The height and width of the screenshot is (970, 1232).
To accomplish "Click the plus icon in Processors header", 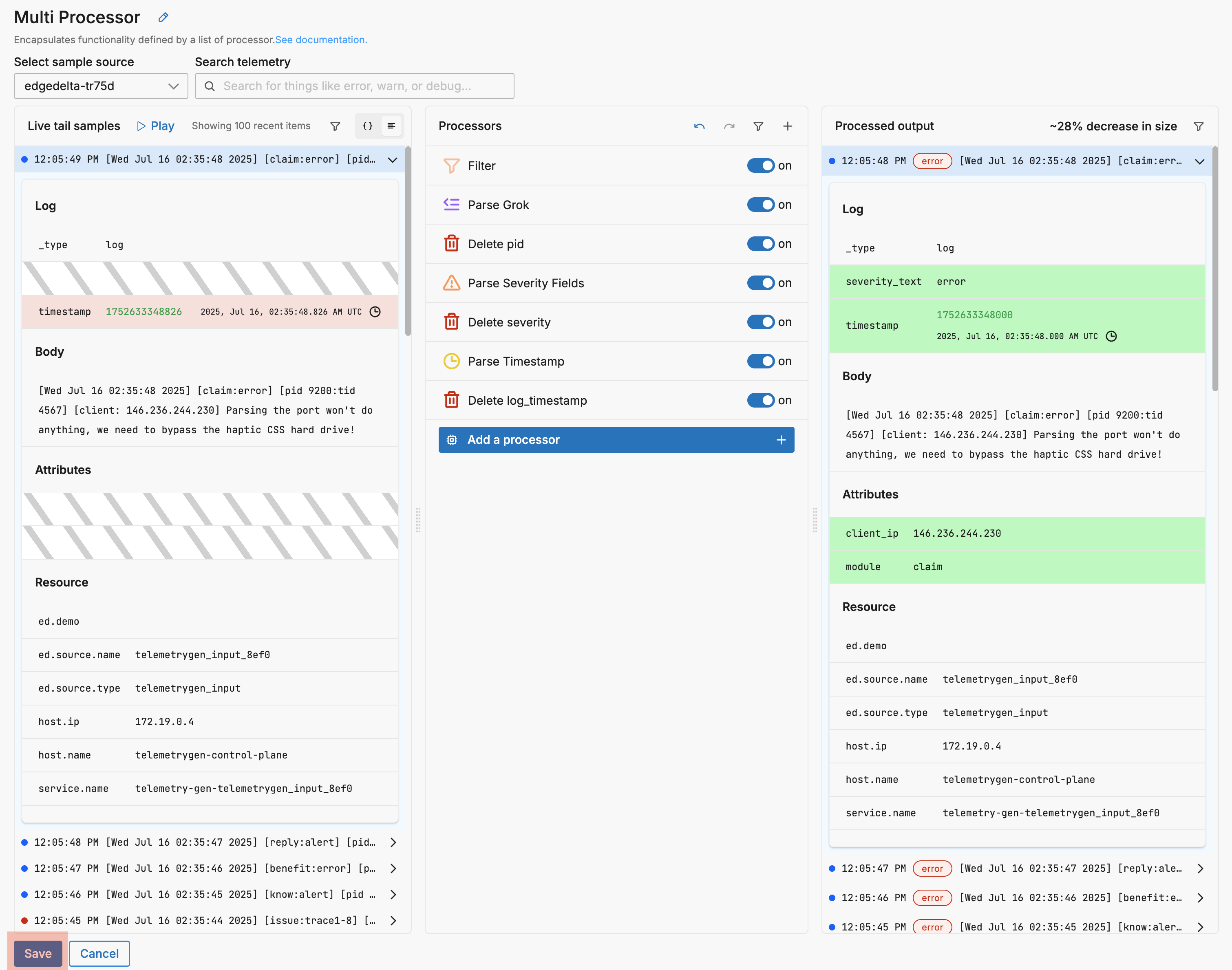I will [788, 126].
